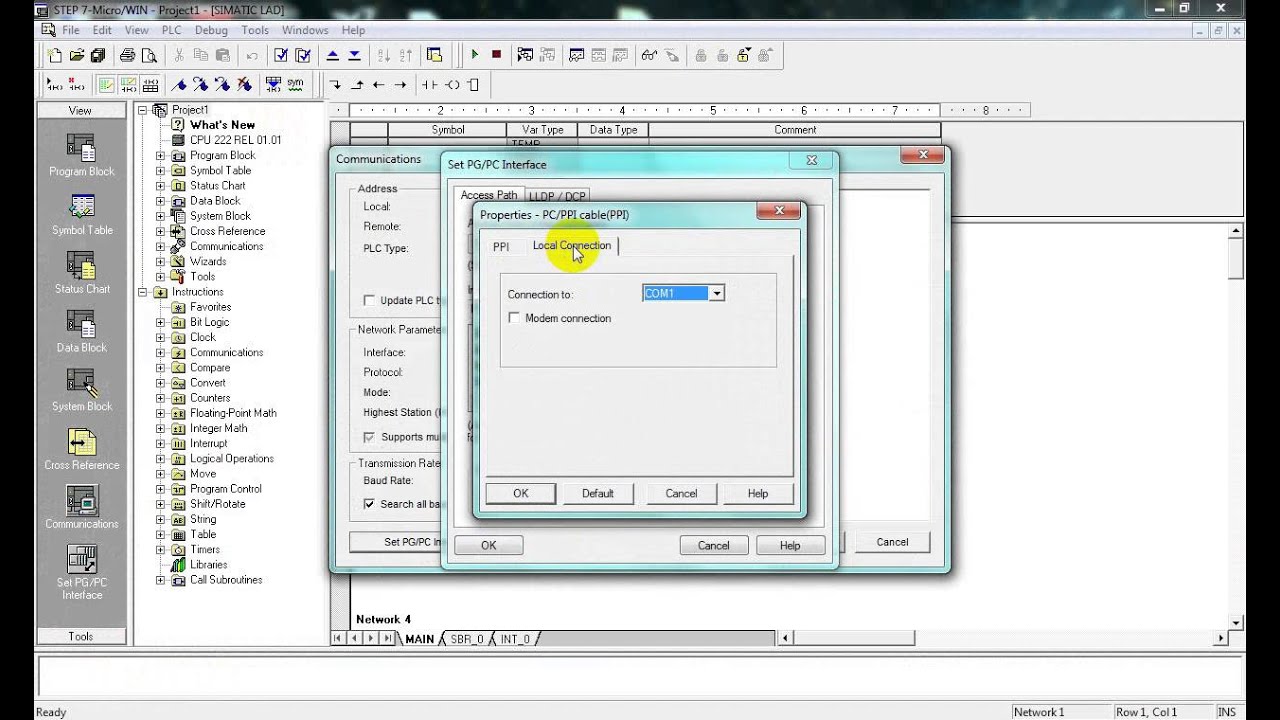Enable the Modem connection checkbox

(515, 318)
